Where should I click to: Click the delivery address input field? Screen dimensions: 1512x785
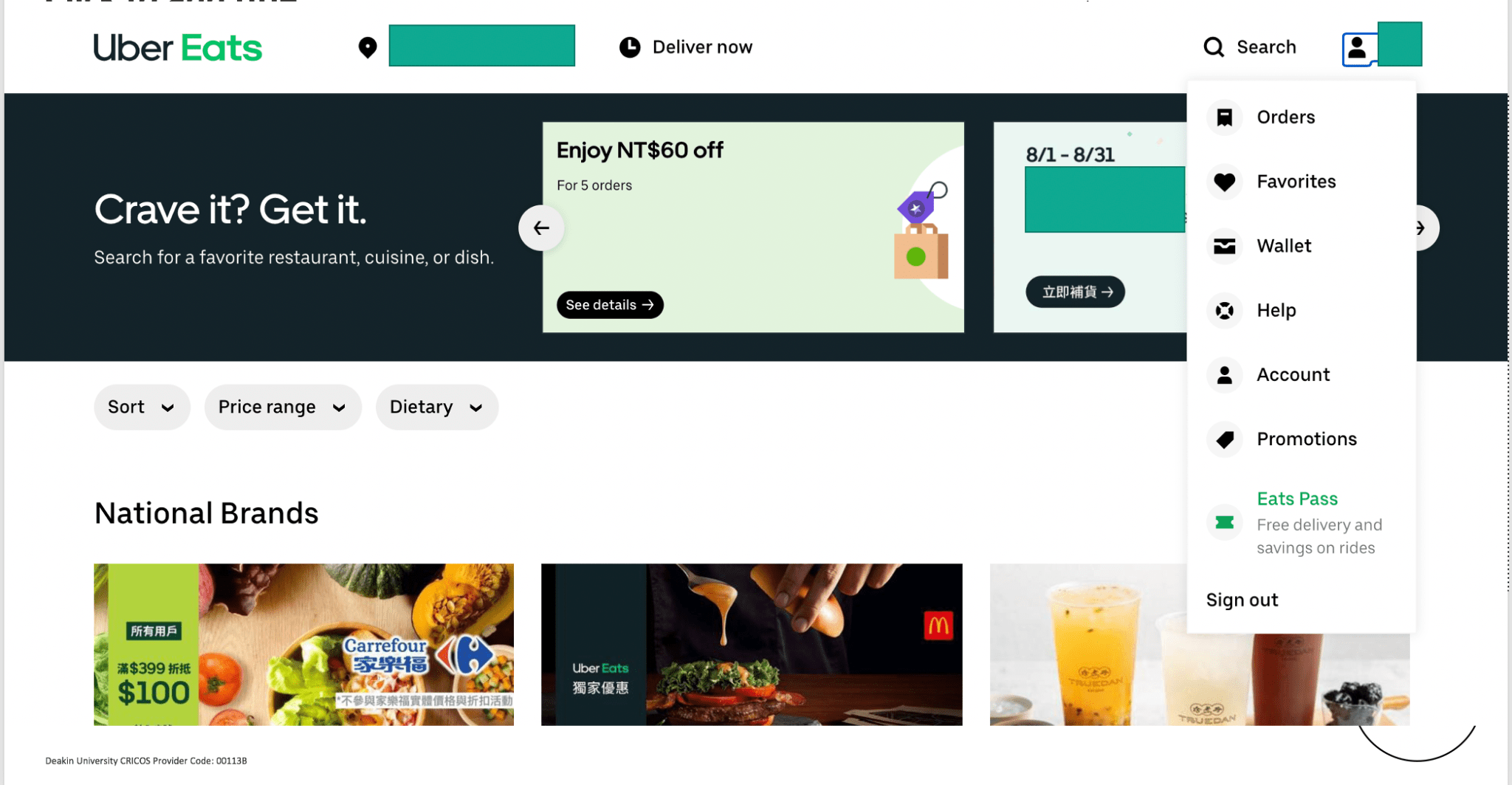click(481, 46)
